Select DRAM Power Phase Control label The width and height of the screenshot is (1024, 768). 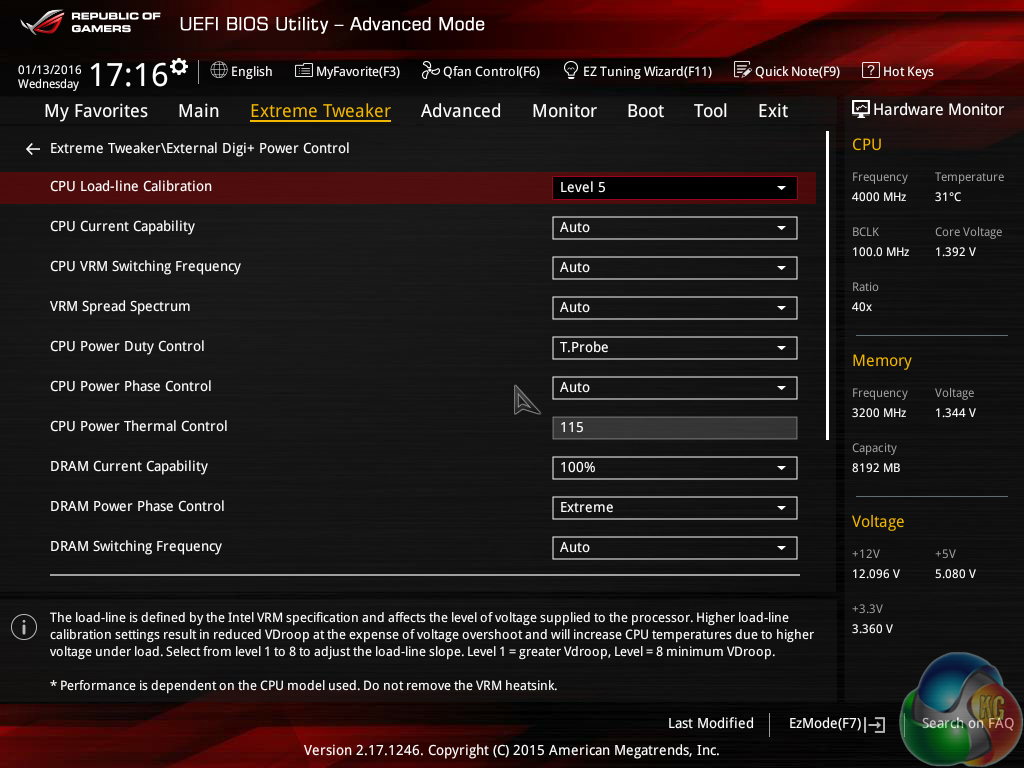point(137,507)
